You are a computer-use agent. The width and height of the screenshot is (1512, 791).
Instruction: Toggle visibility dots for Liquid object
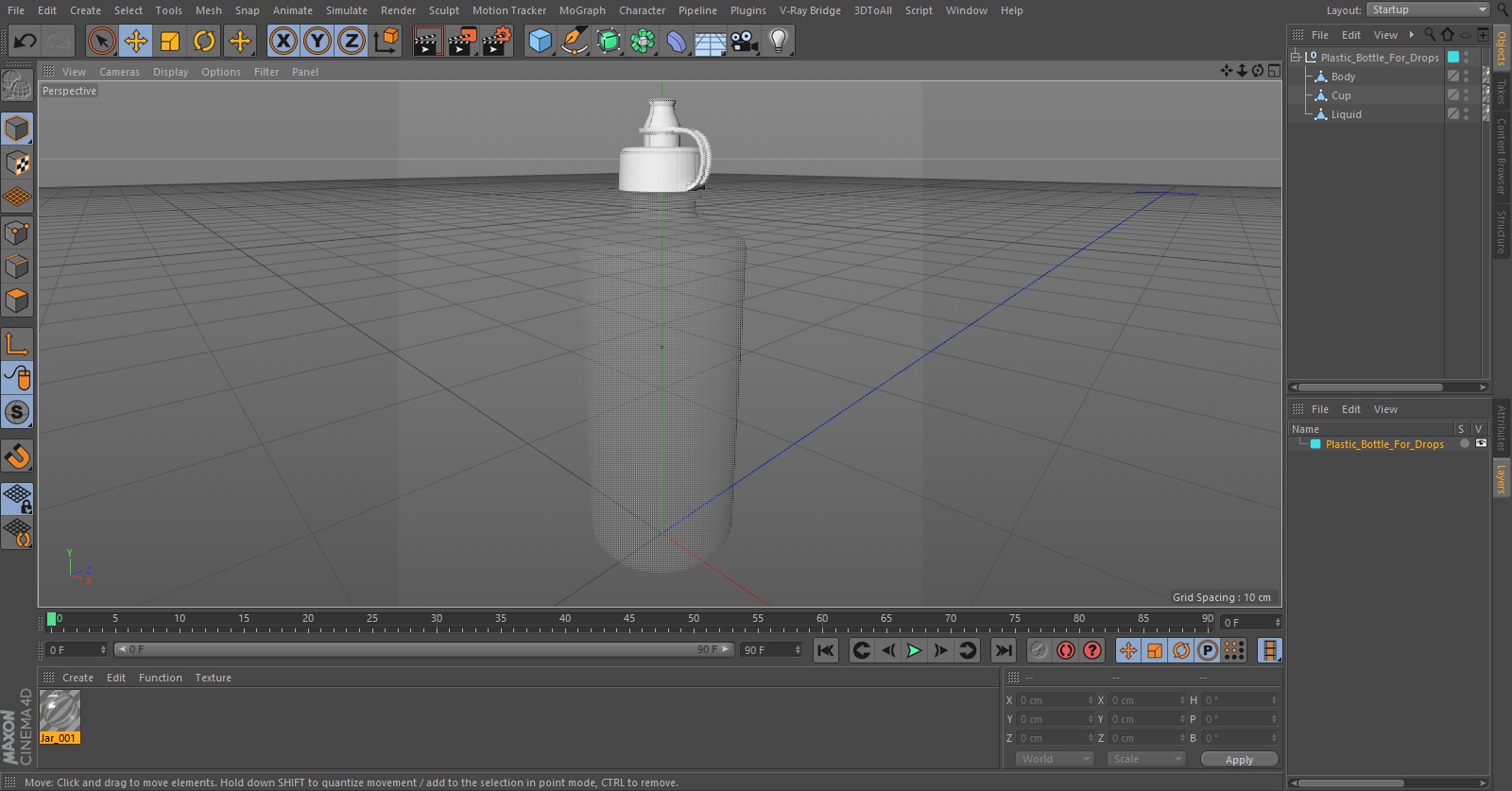pyautogui.click(x=1466, y=114)
